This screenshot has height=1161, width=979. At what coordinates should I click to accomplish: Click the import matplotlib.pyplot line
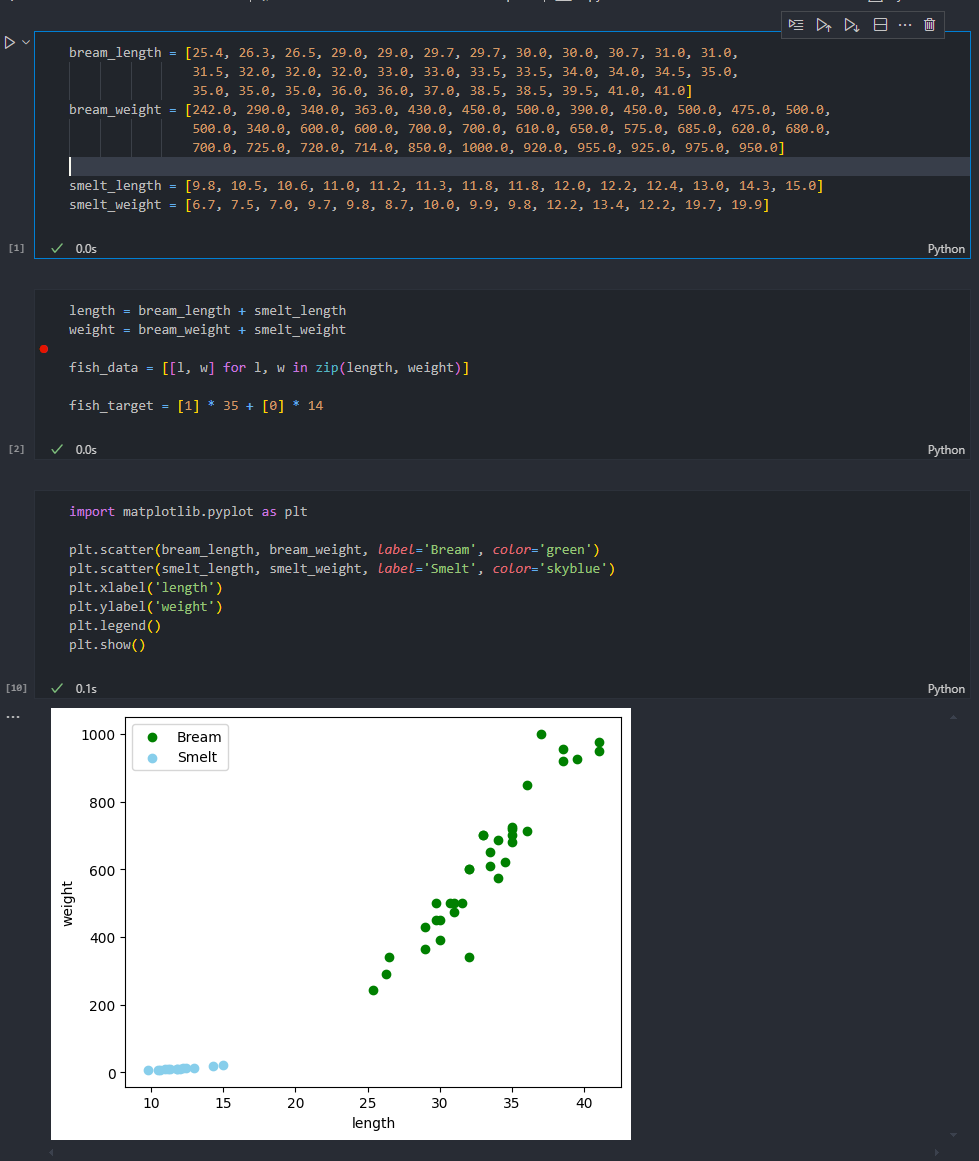pos(188,512)
